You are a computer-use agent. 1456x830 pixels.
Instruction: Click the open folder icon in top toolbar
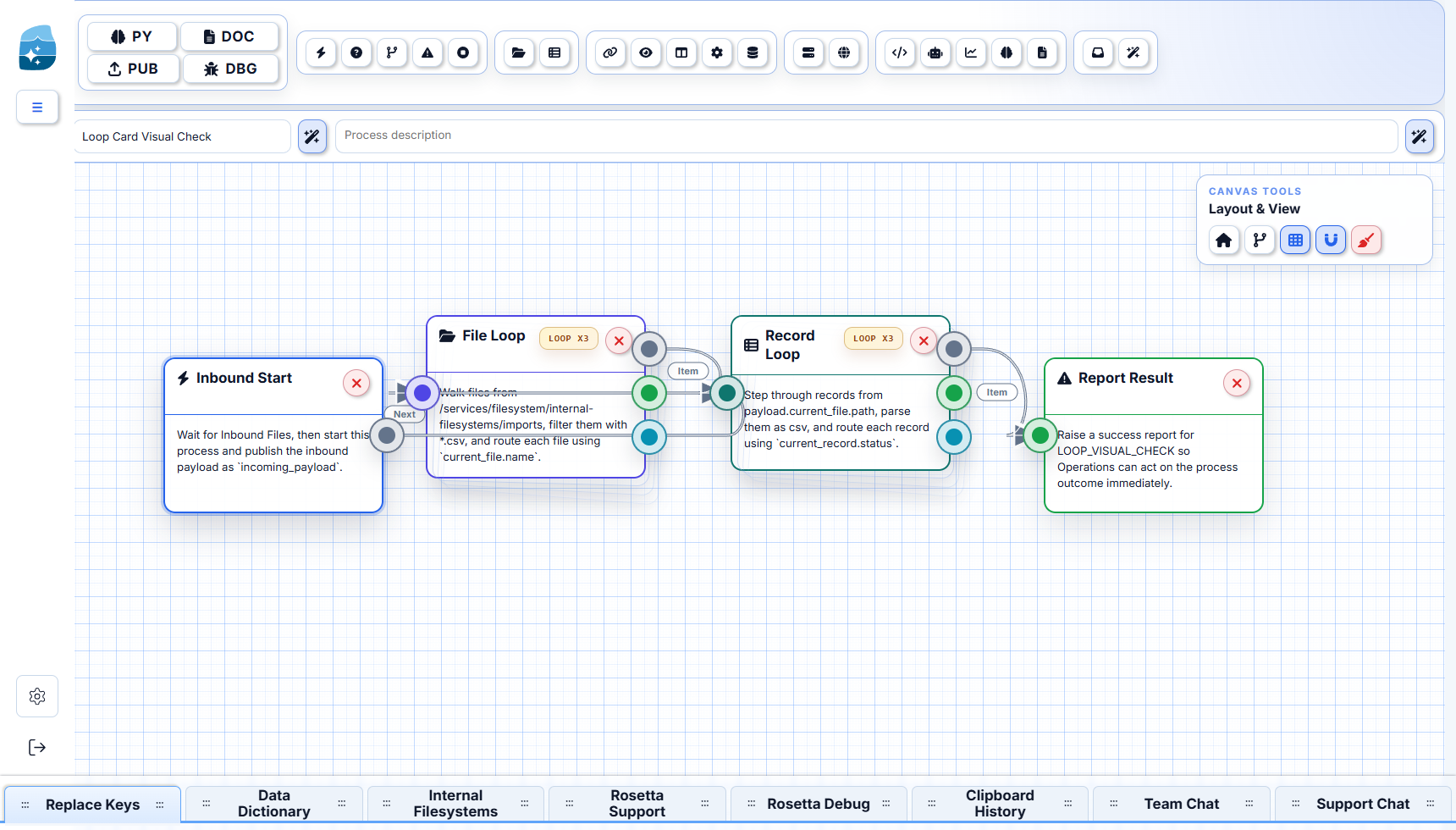(519, 53)
